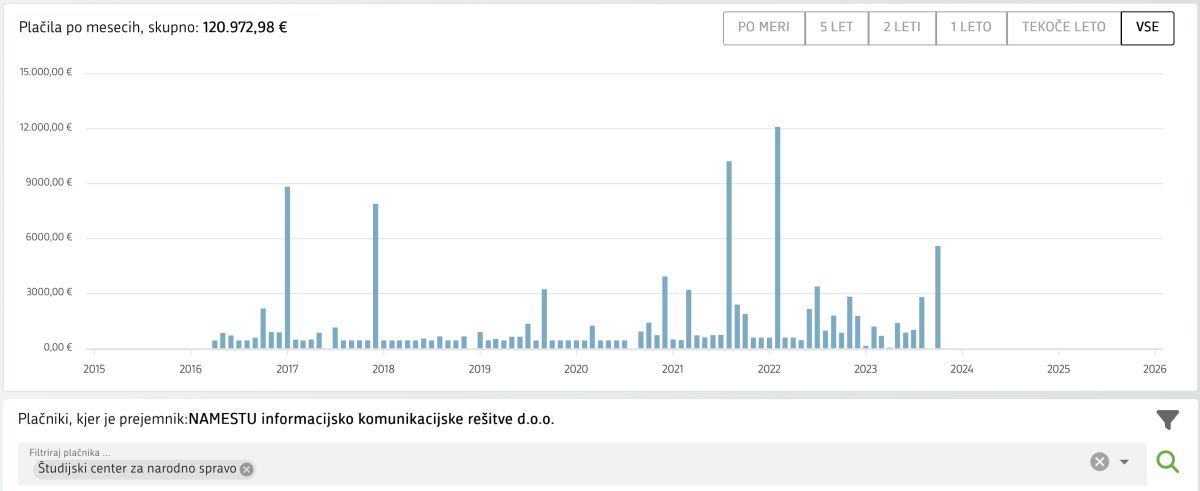Image resolution: width=1200 pixels, height=491 pixels.
Task: Clear all payer filters with X icon
Action: point(1099,461)
